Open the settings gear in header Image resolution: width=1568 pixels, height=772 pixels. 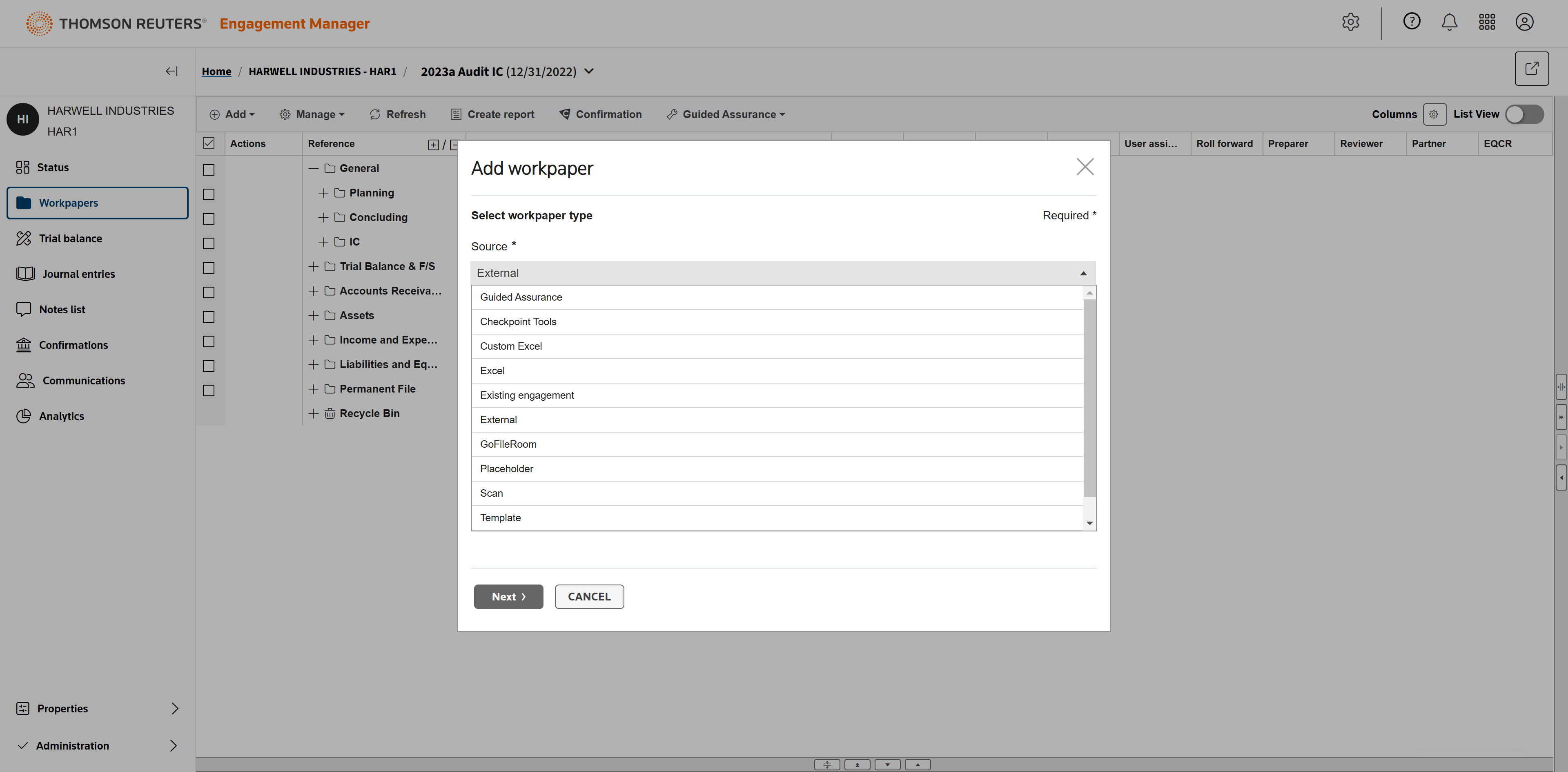(1350, 22)
